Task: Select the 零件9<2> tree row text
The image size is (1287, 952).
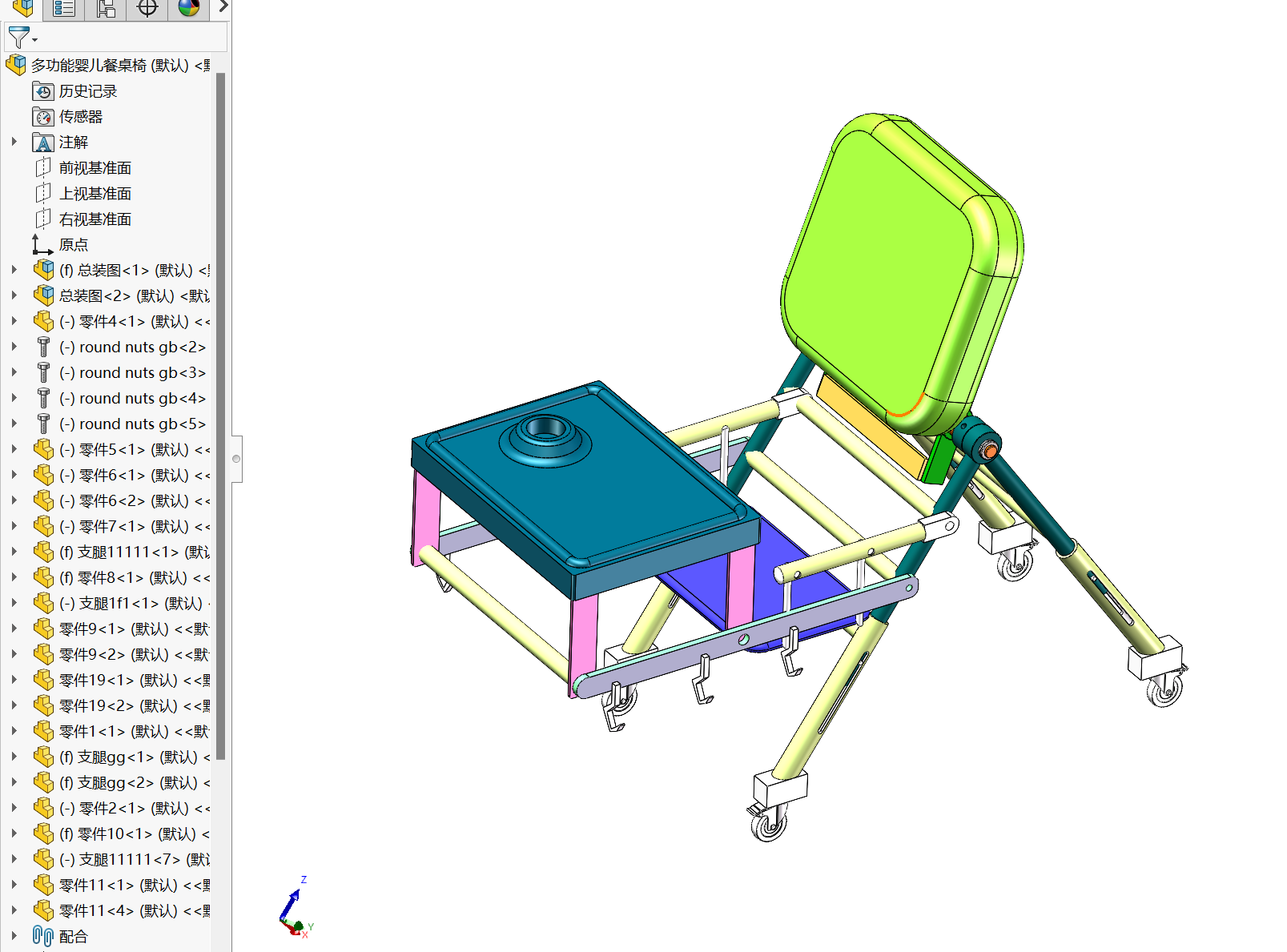Action: tap(134, 654)
